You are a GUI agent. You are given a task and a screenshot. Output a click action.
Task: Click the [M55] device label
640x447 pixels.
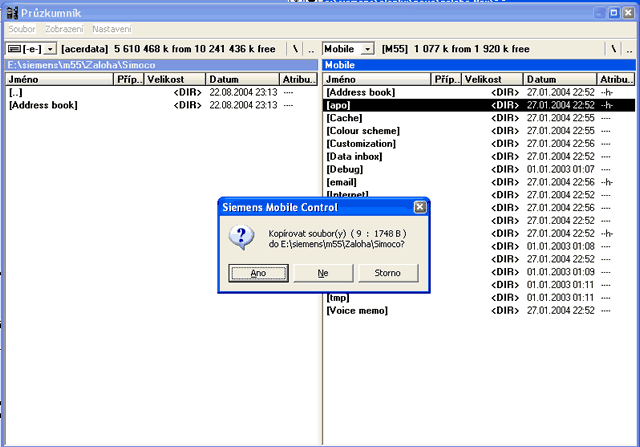coord(395,49)
